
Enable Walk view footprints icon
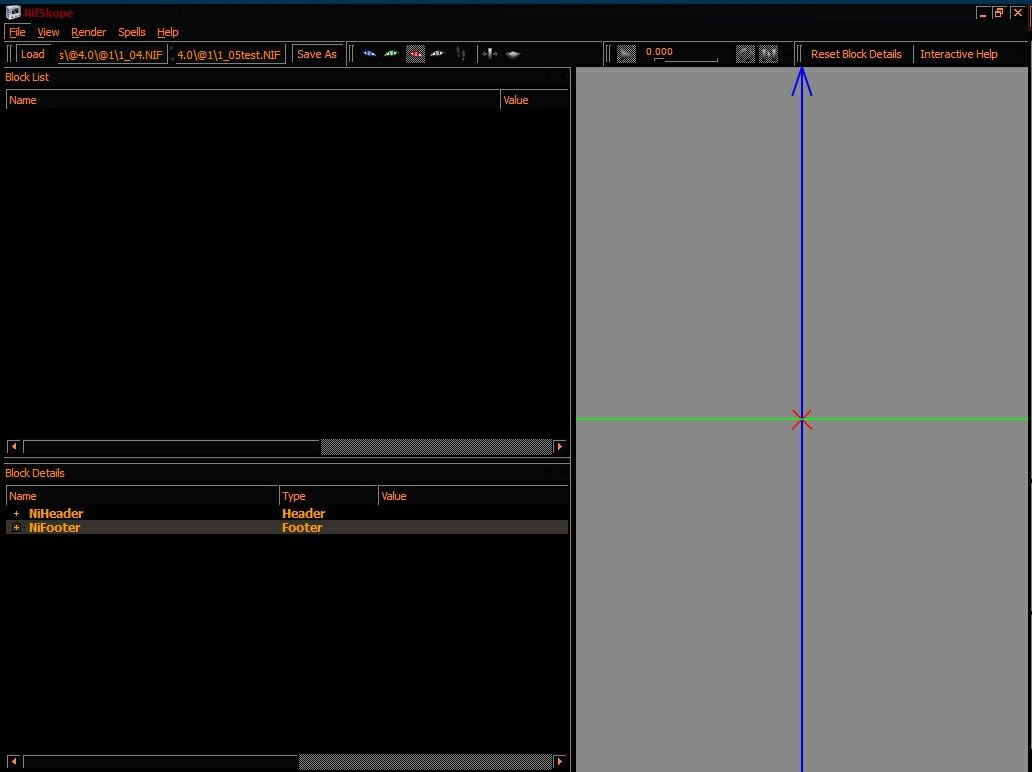[x=461, y=54]
